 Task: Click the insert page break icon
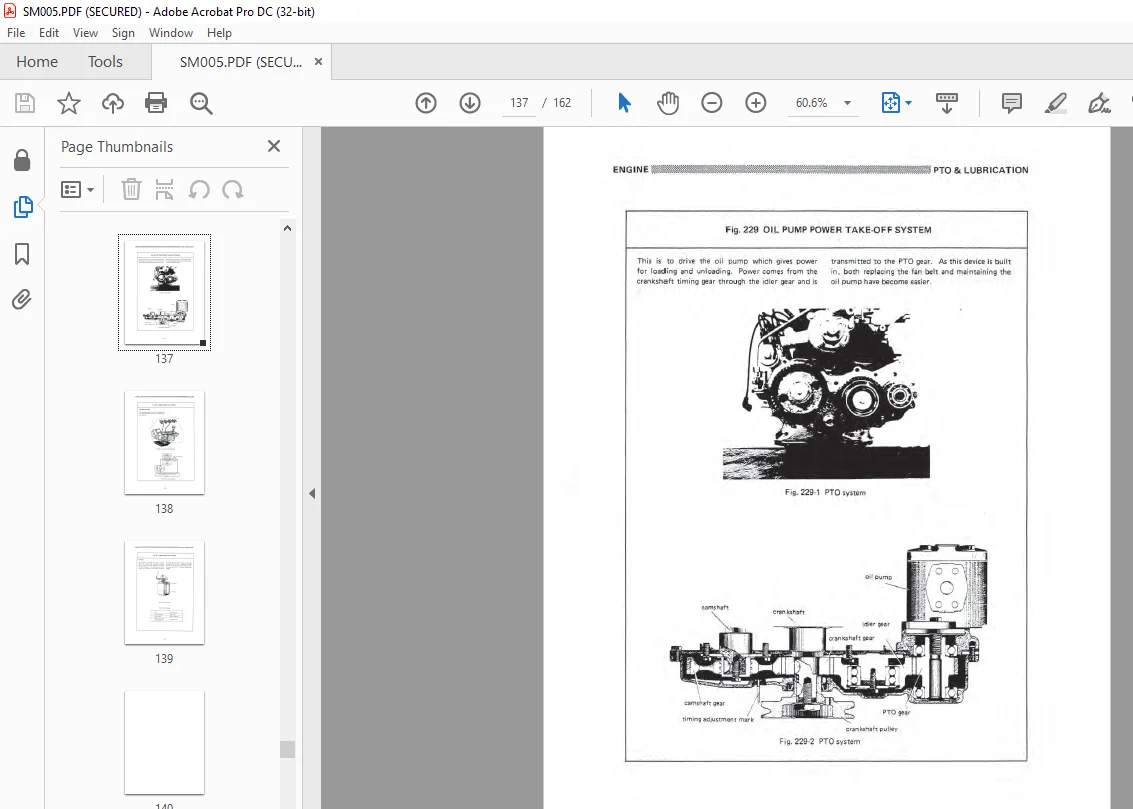165,190
